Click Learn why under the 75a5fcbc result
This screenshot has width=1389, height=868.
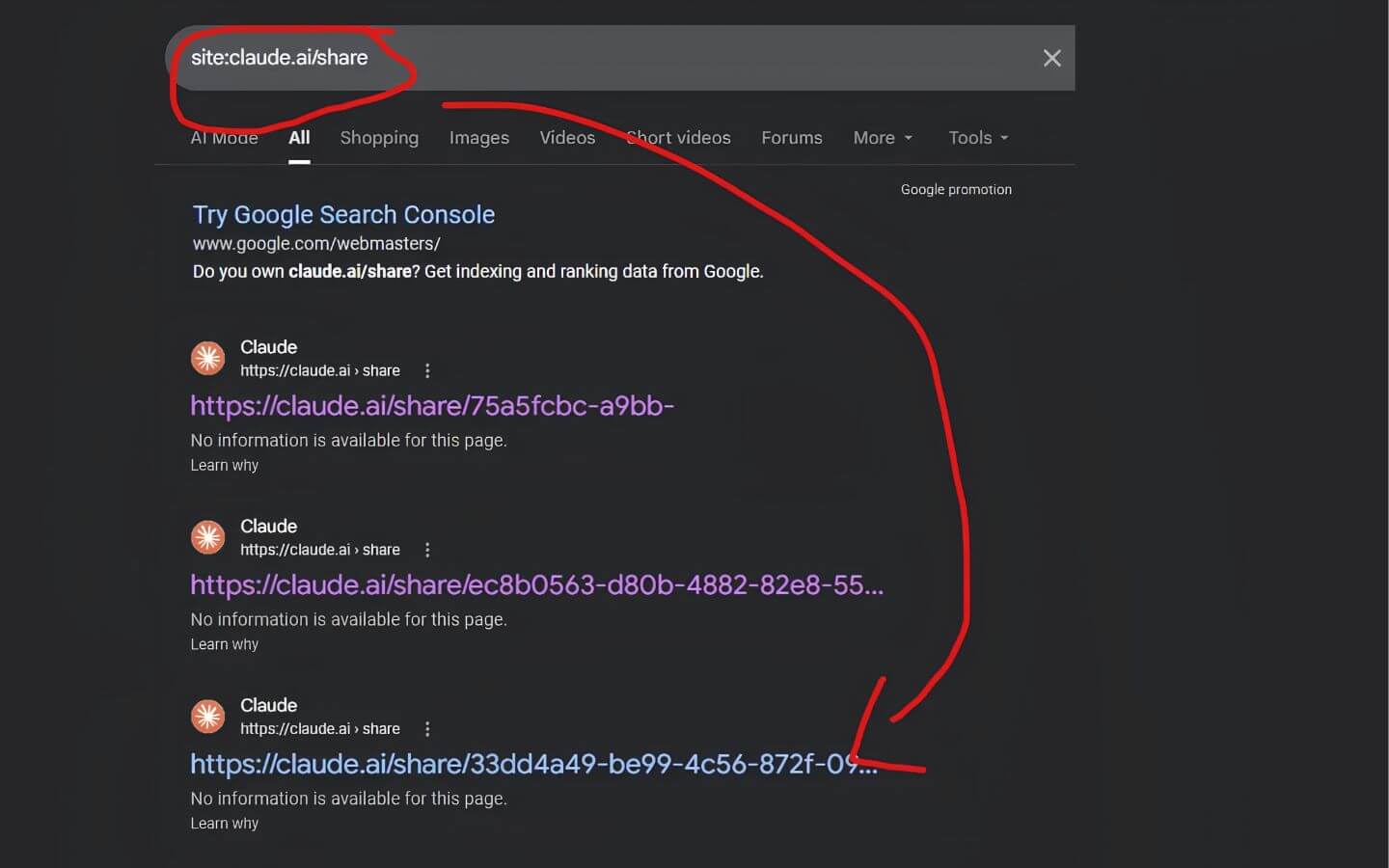tap(224, 466)
